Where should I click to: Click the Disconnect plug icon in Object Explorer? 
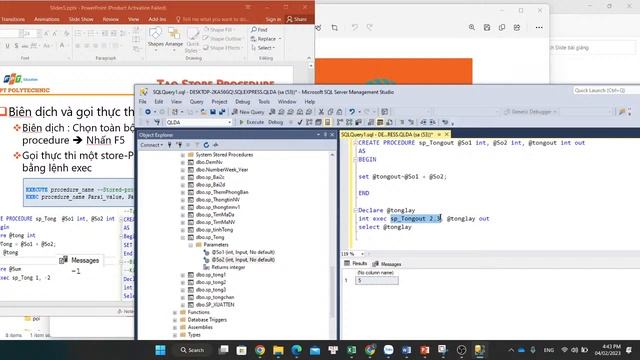[179, 145]
